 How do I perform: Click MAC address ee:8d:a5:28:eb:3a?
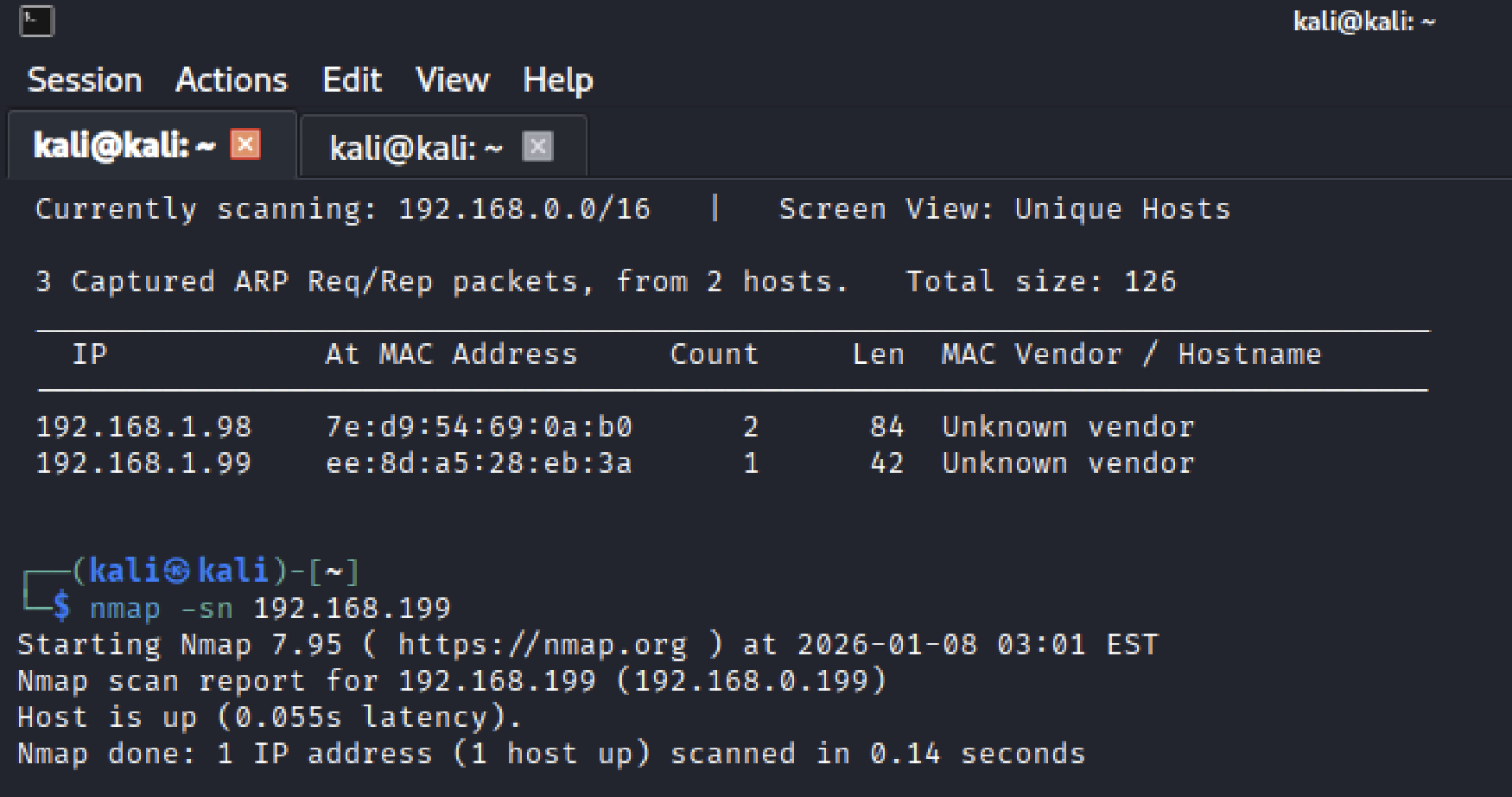point(480,463)
